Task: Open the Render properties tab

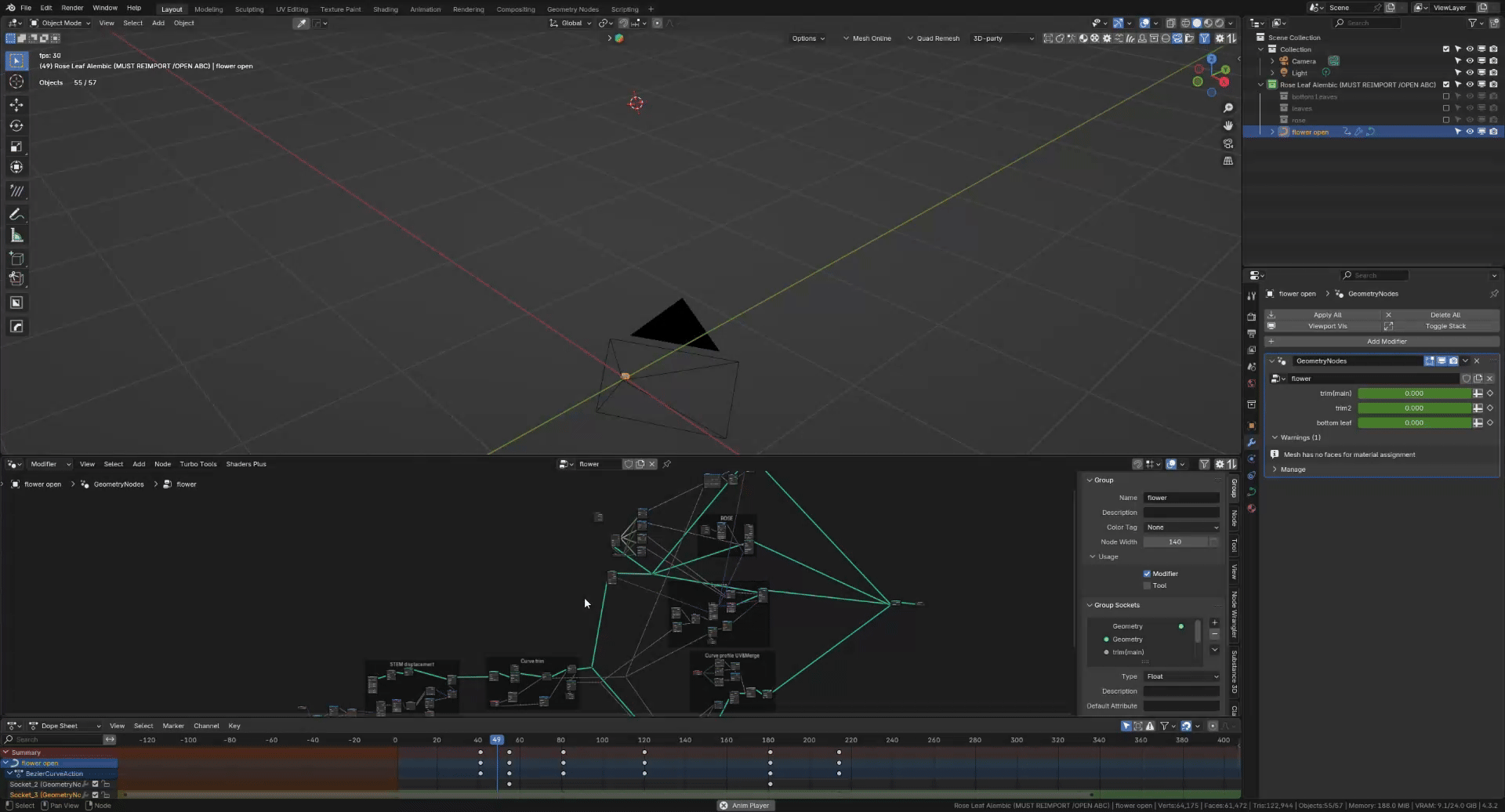Action: pos(1252,317)
